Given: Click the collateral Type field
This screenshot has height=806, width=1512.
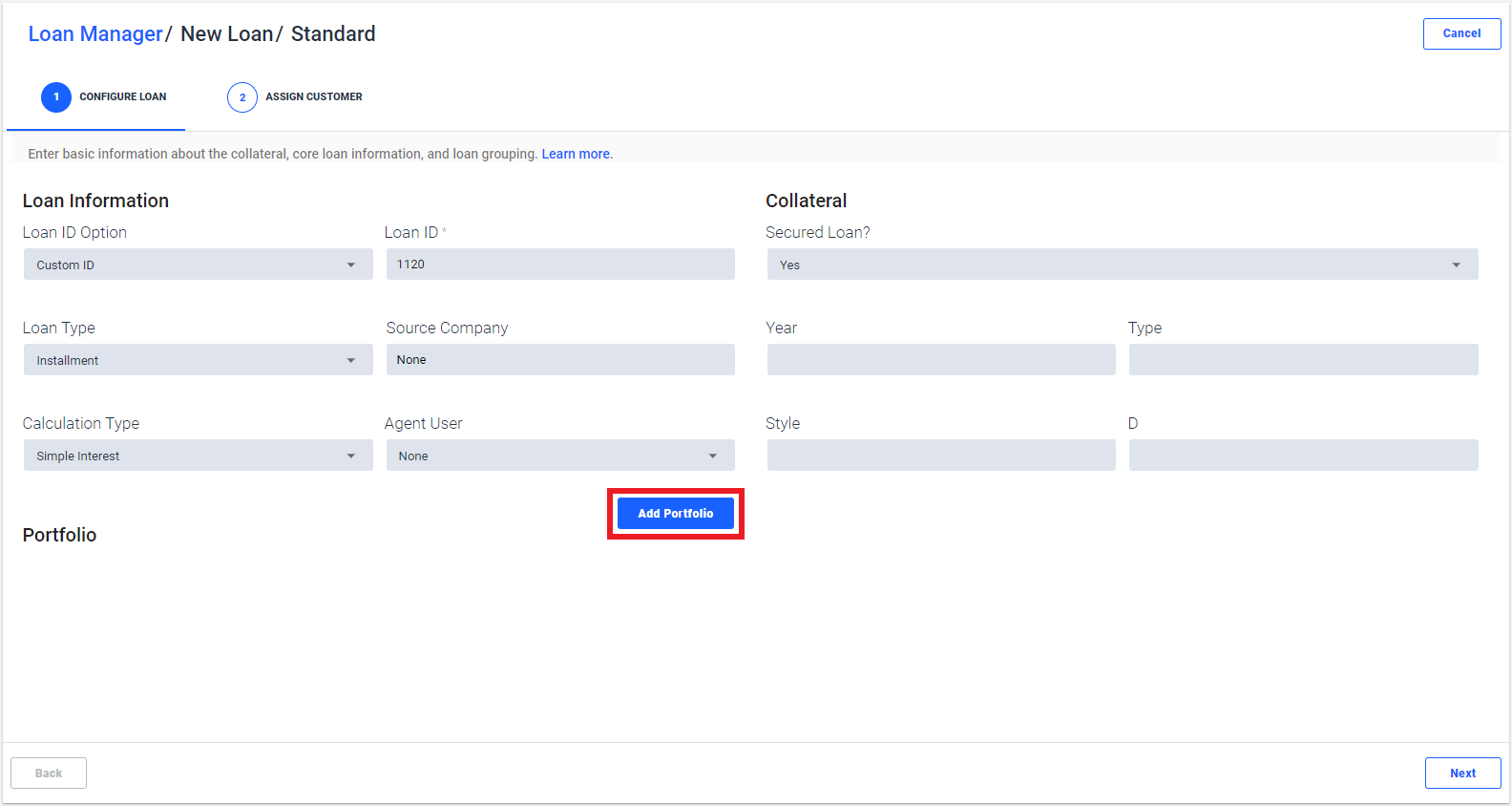Looking at the screenshot, I should tap(1304, 360).
